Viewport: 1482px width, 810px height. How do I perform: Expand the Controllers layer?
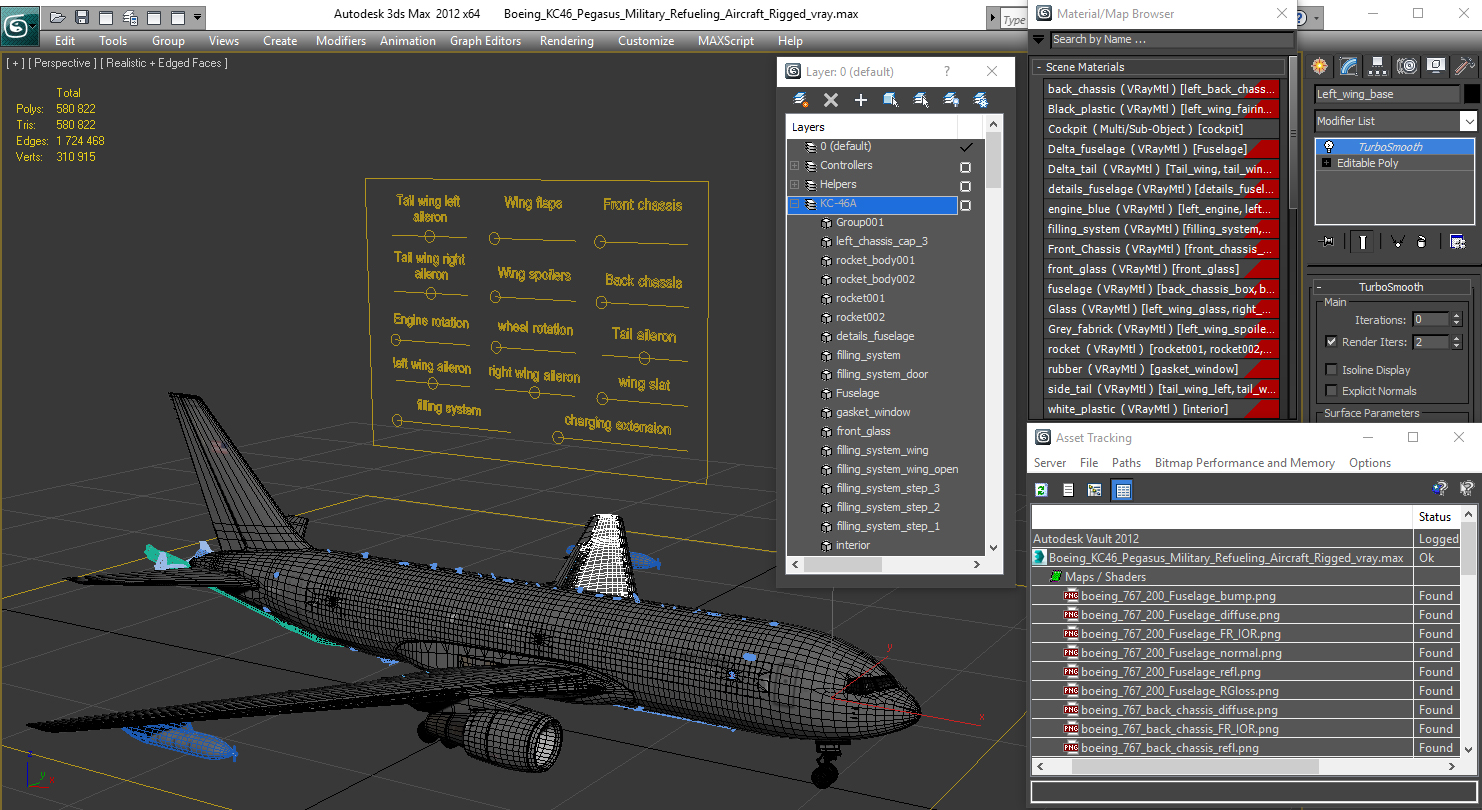click(795, 166)
